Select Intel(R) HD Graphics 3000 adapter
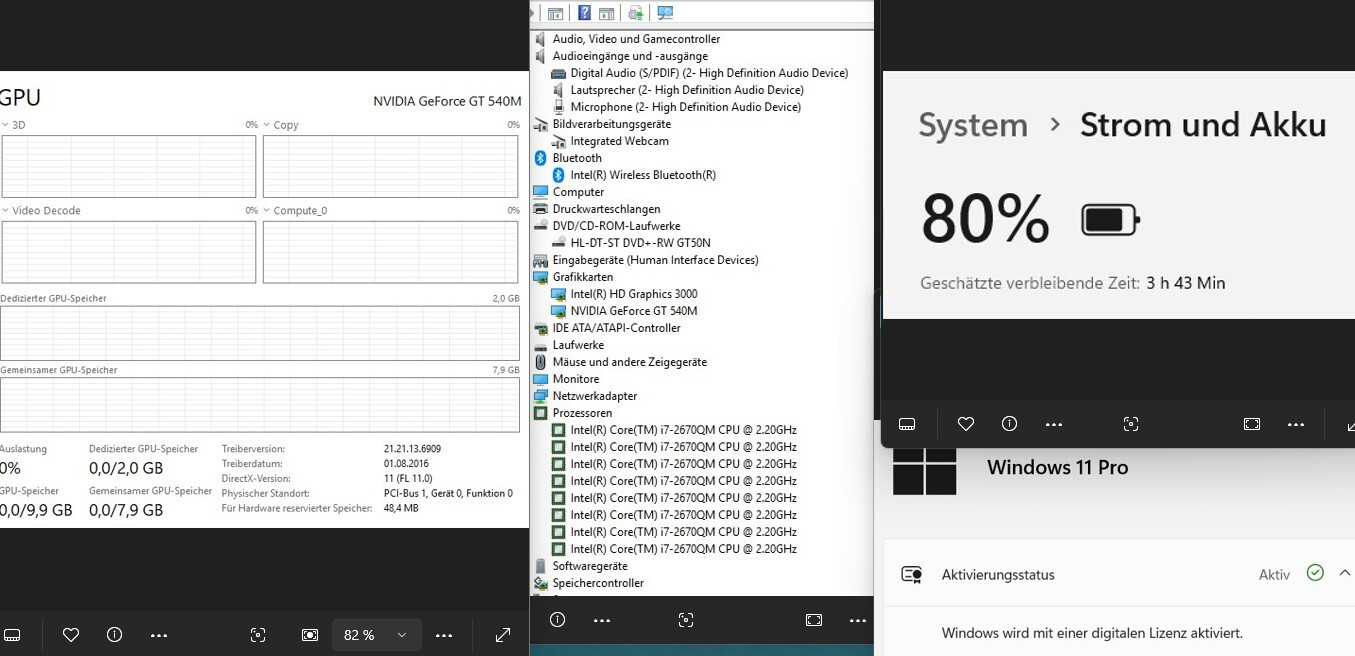 [x=634, y=294]
